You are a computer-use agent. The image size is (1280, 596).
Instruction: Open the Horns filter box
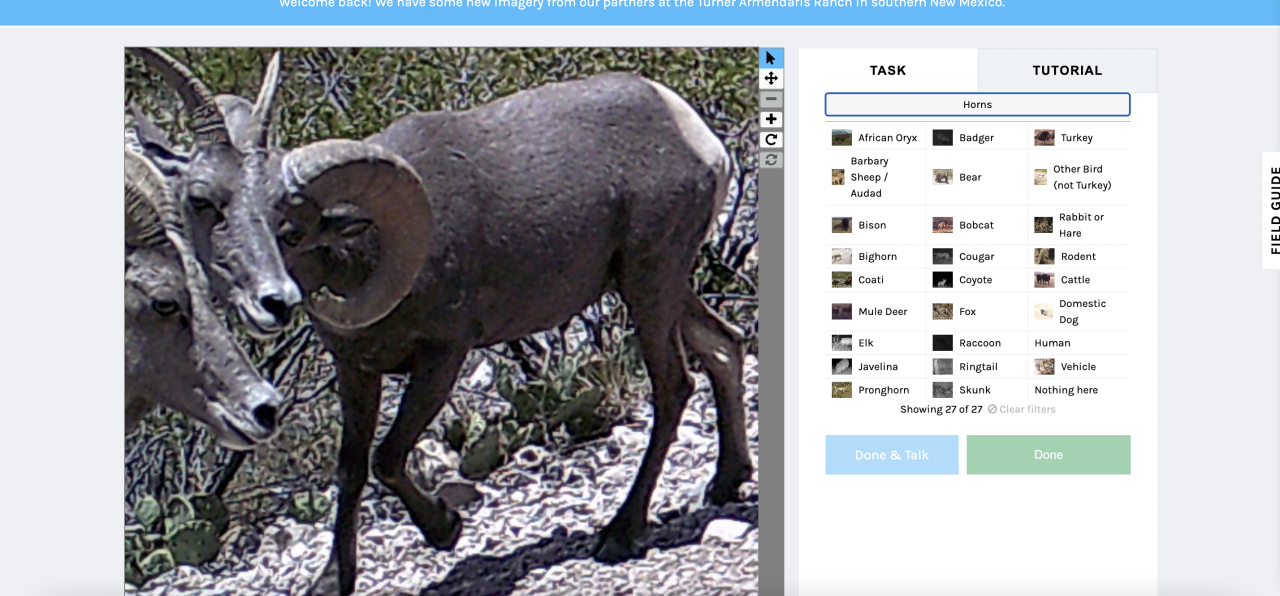click(x=977, y=104)
